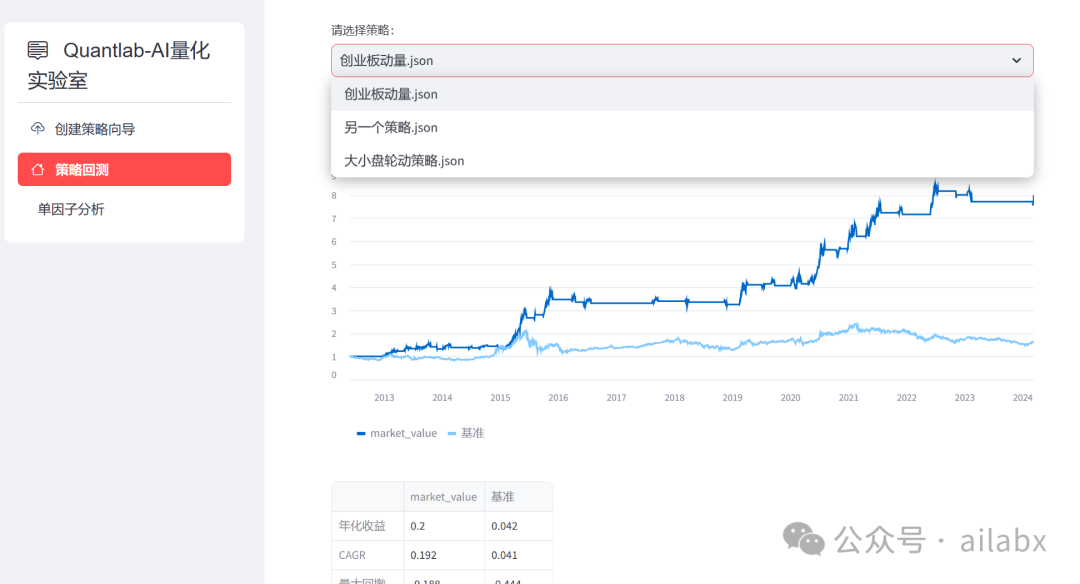The image size is (1080, 584).
Task: Click the 2024 label on the chart x-axis
Action: [1023, 397]
